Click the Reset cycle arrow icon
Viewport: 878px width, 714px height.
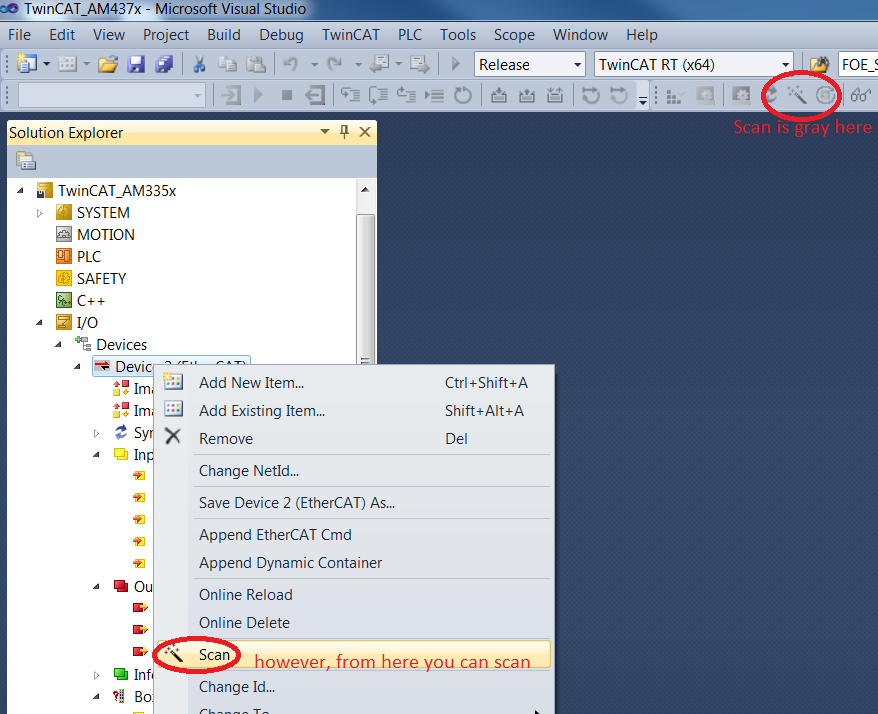click(x=463, y=95)
